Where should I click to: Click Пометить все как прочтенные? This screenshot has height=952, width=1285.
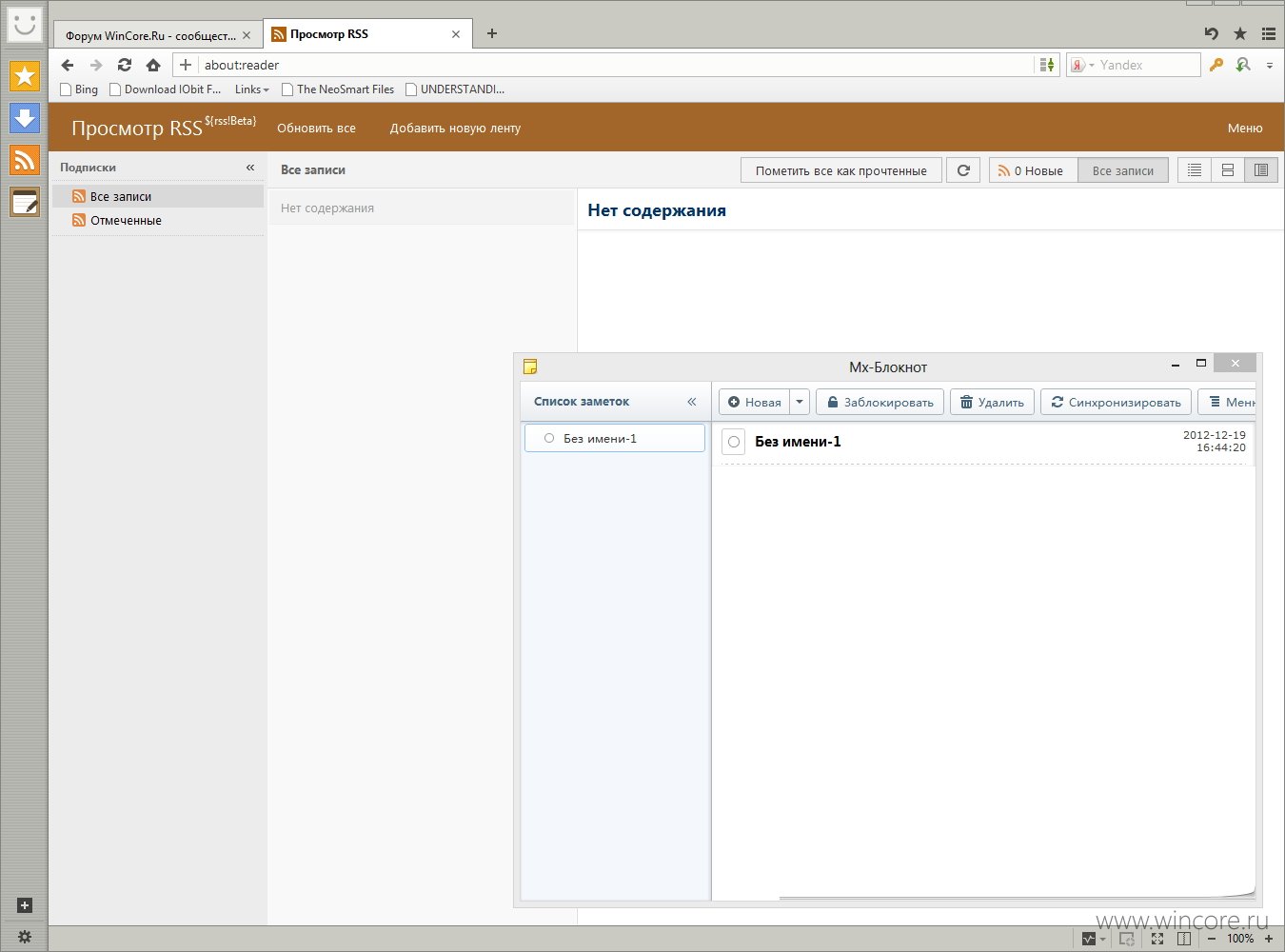841,170
